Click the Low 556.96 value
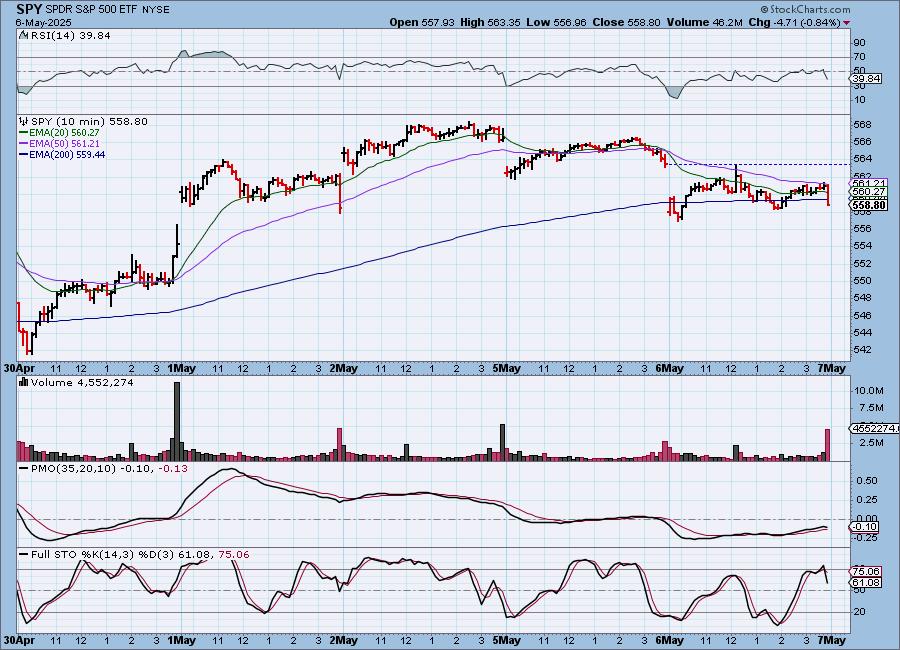 pos(556,22)
